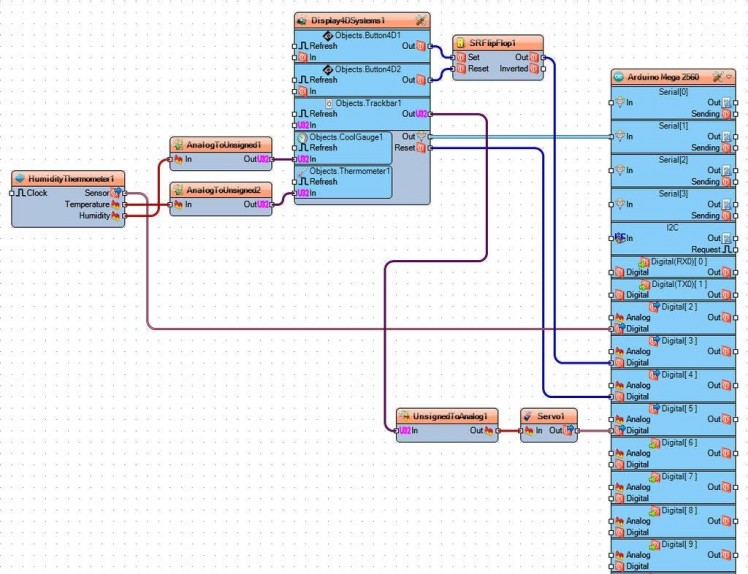Click Serial[0] Sending pin icon

click(x=726, y=114)
